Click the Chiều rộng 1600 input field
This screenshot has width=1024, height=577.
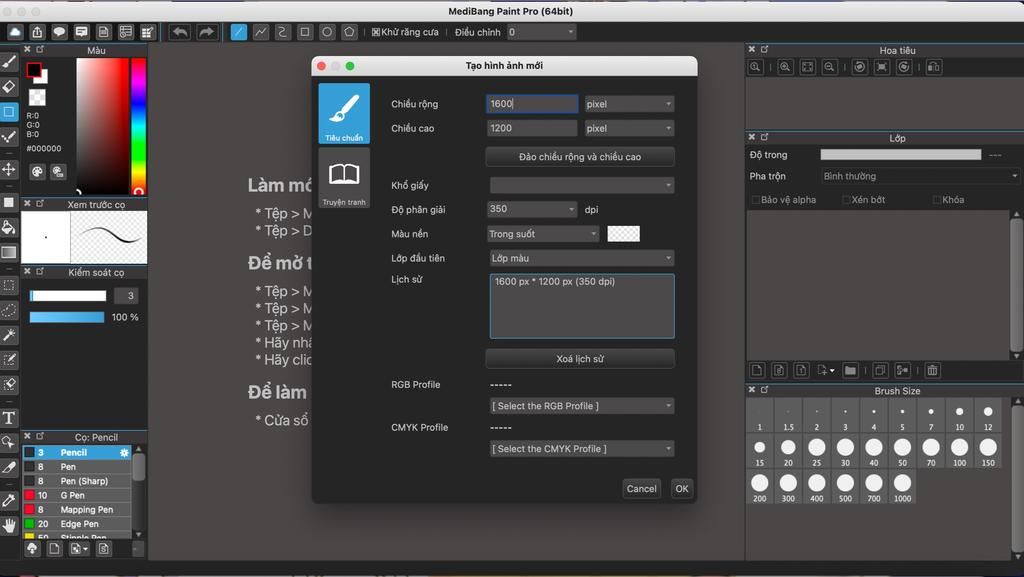(532, 104)
